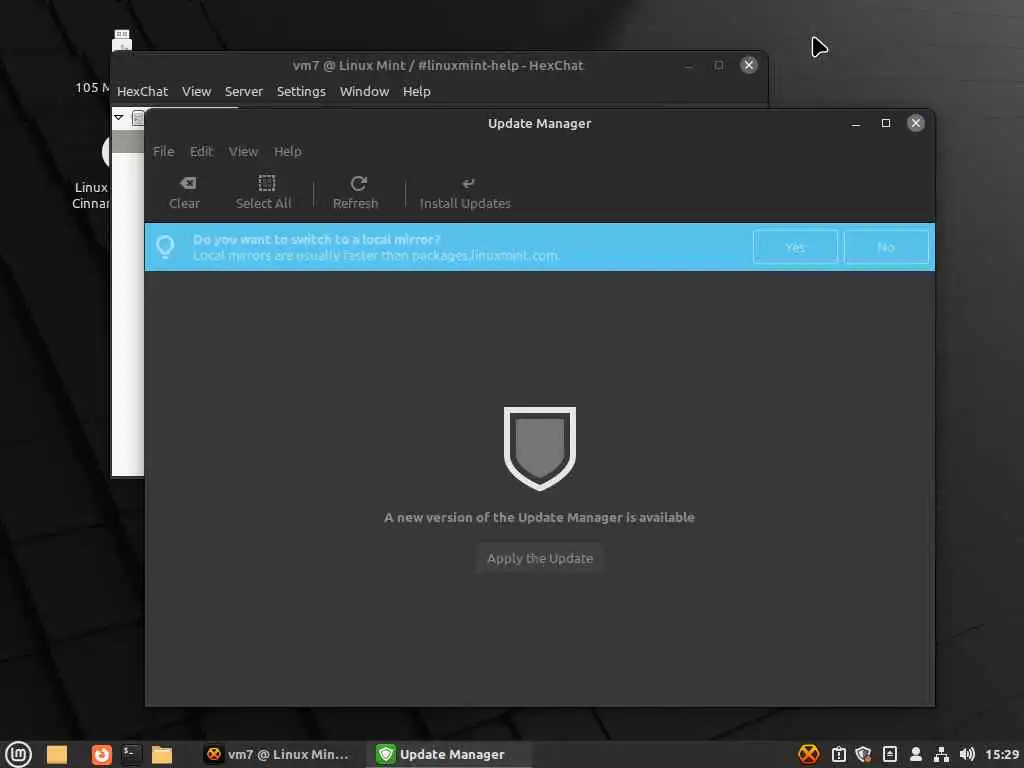Maximize the Update Manager window
Viewport: 1024px width, 768px height.
(886, 123)
